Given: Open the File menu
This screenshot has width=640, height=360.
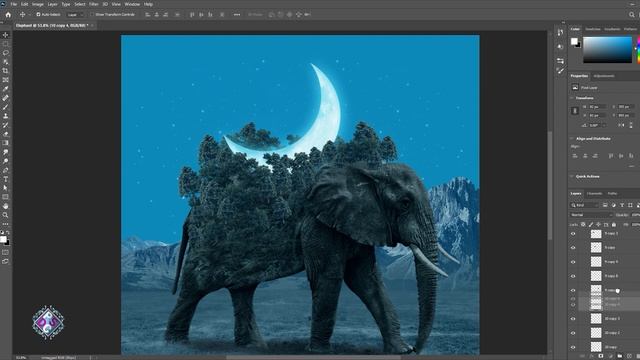Looking at the screenshot, I should point(14,4).
